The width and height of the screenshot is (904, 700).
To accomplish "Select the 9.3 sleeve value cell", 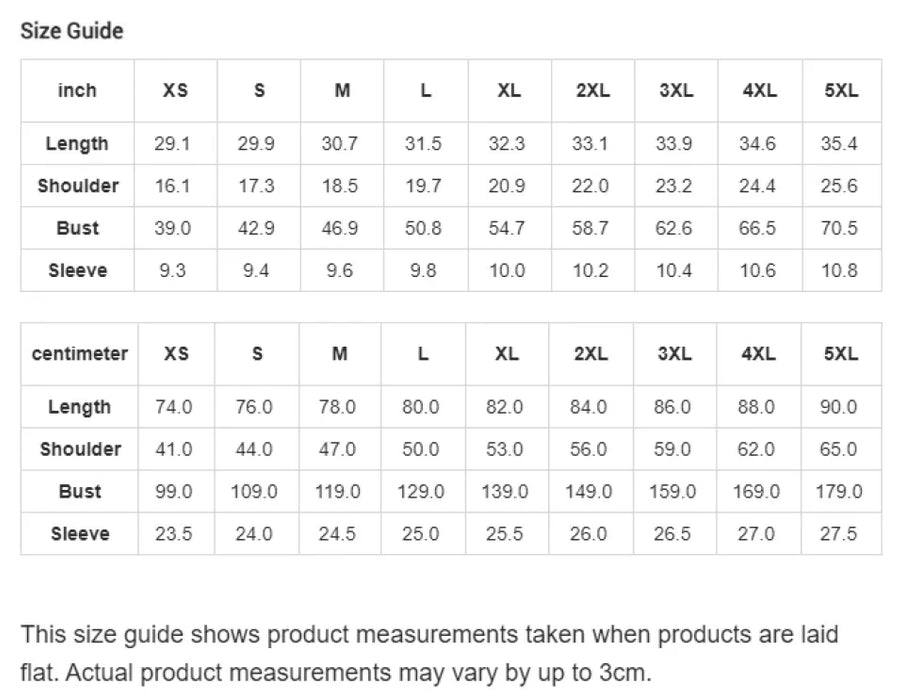I will point(173,270).
